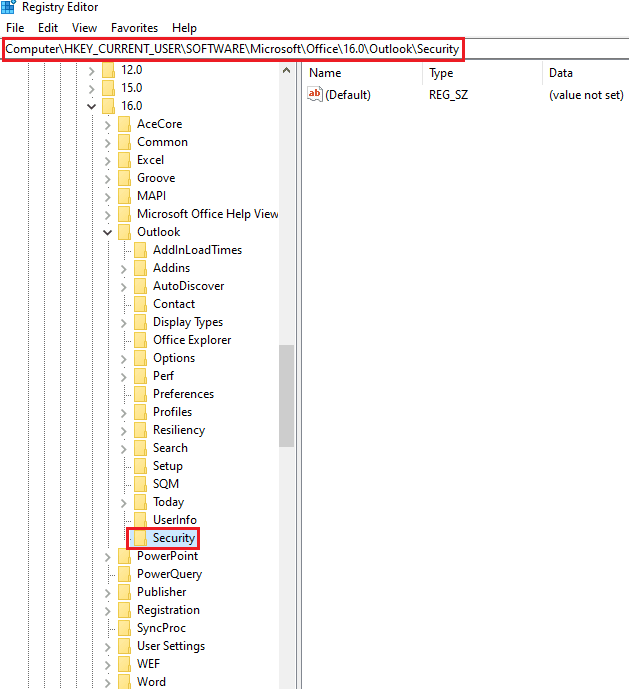Select the Perf folder icon

pos(140,376)
